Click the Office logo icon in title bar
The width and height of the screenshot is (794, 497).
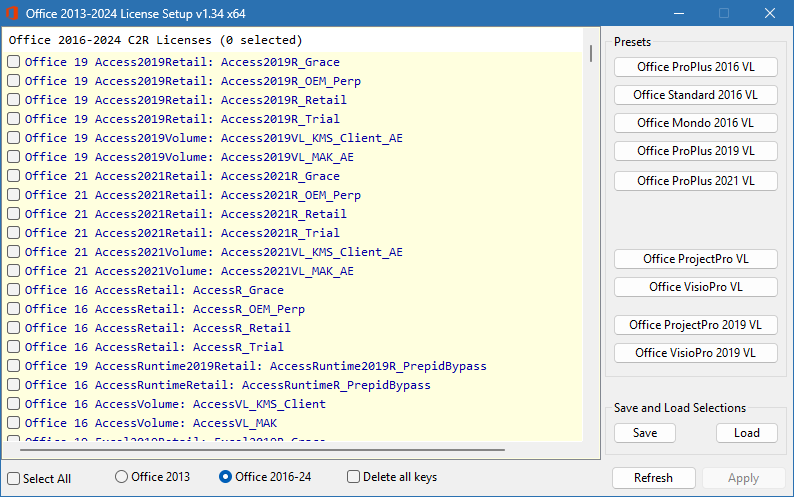click(12, 13)
